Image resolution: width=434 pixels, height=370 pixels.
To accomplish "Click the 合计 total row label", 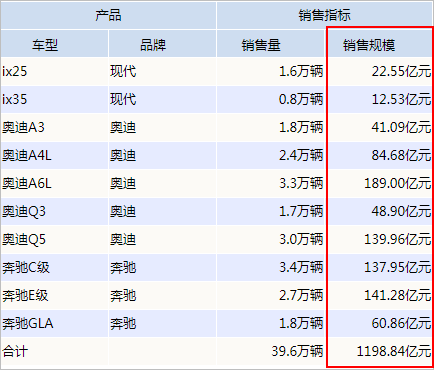I will coord(54,351).
